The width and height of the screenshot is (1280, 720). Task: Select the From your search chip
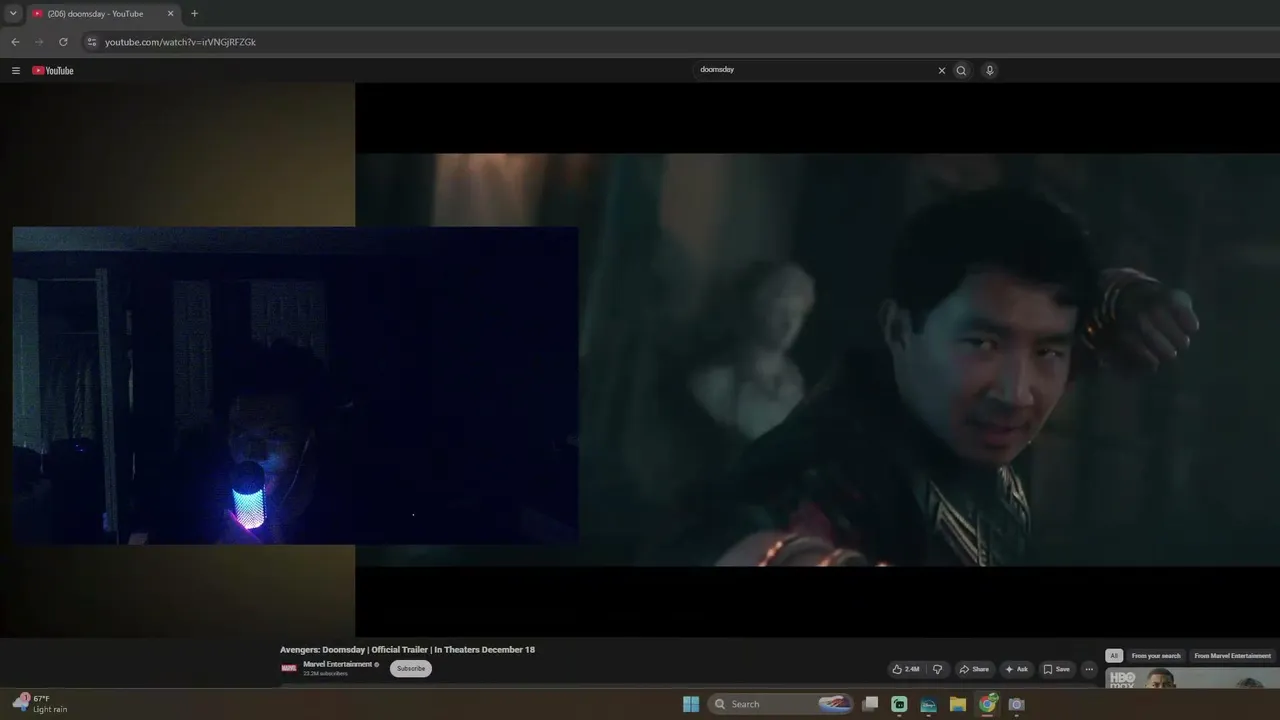(x=1156, y=656)
